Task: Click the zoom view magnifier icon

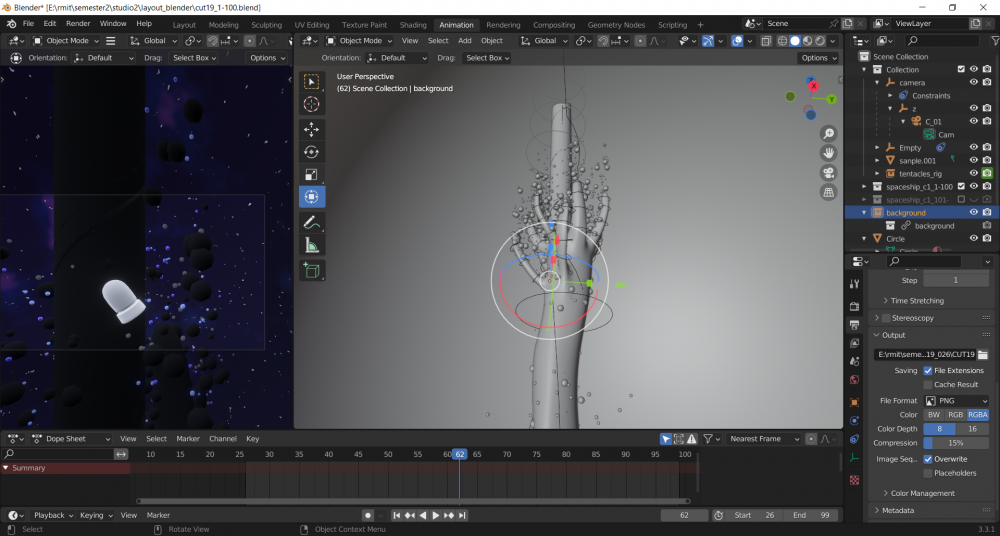Action: click(828, 133)
